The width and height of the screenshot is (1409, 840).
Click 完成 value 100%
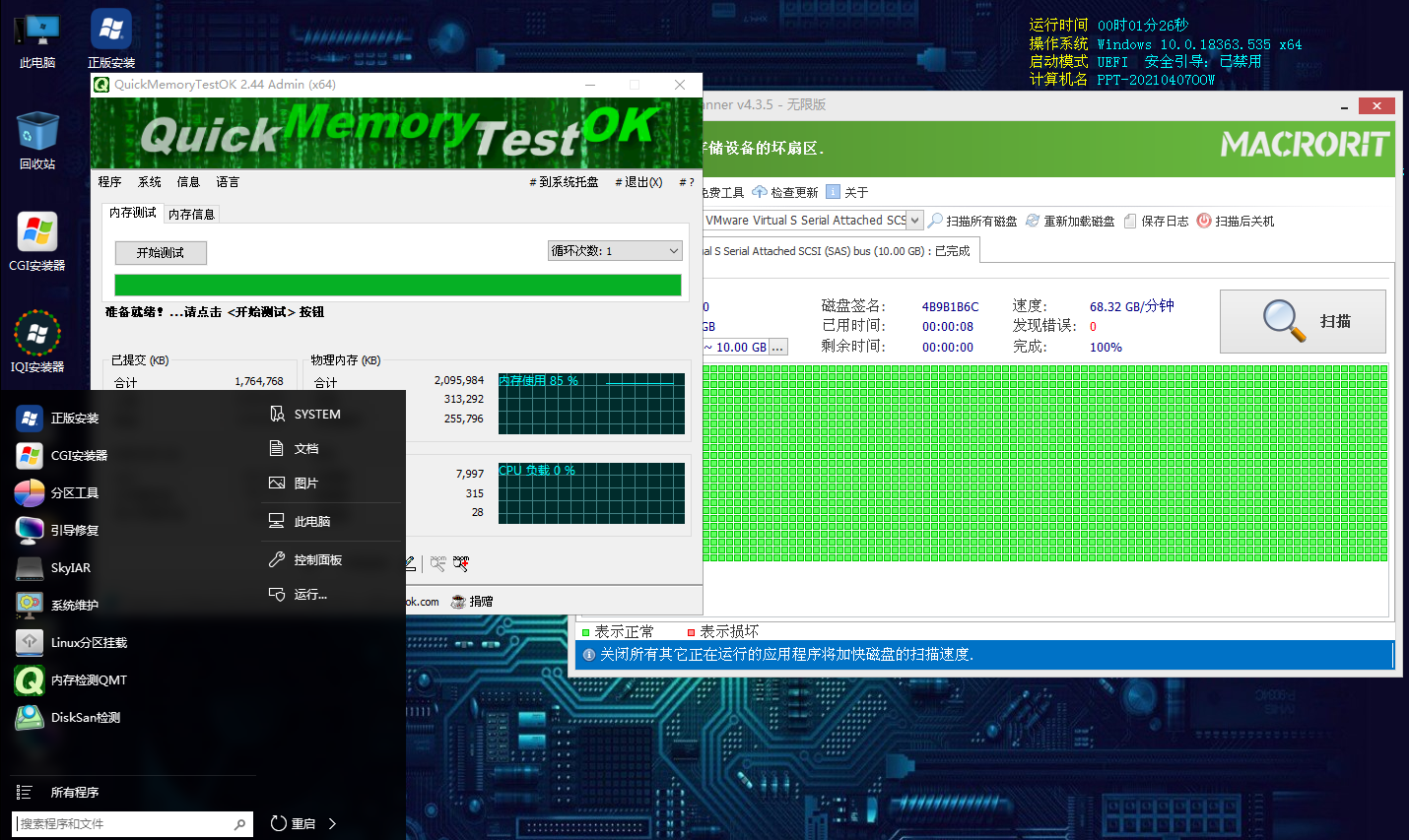[x=1106, y=348]
